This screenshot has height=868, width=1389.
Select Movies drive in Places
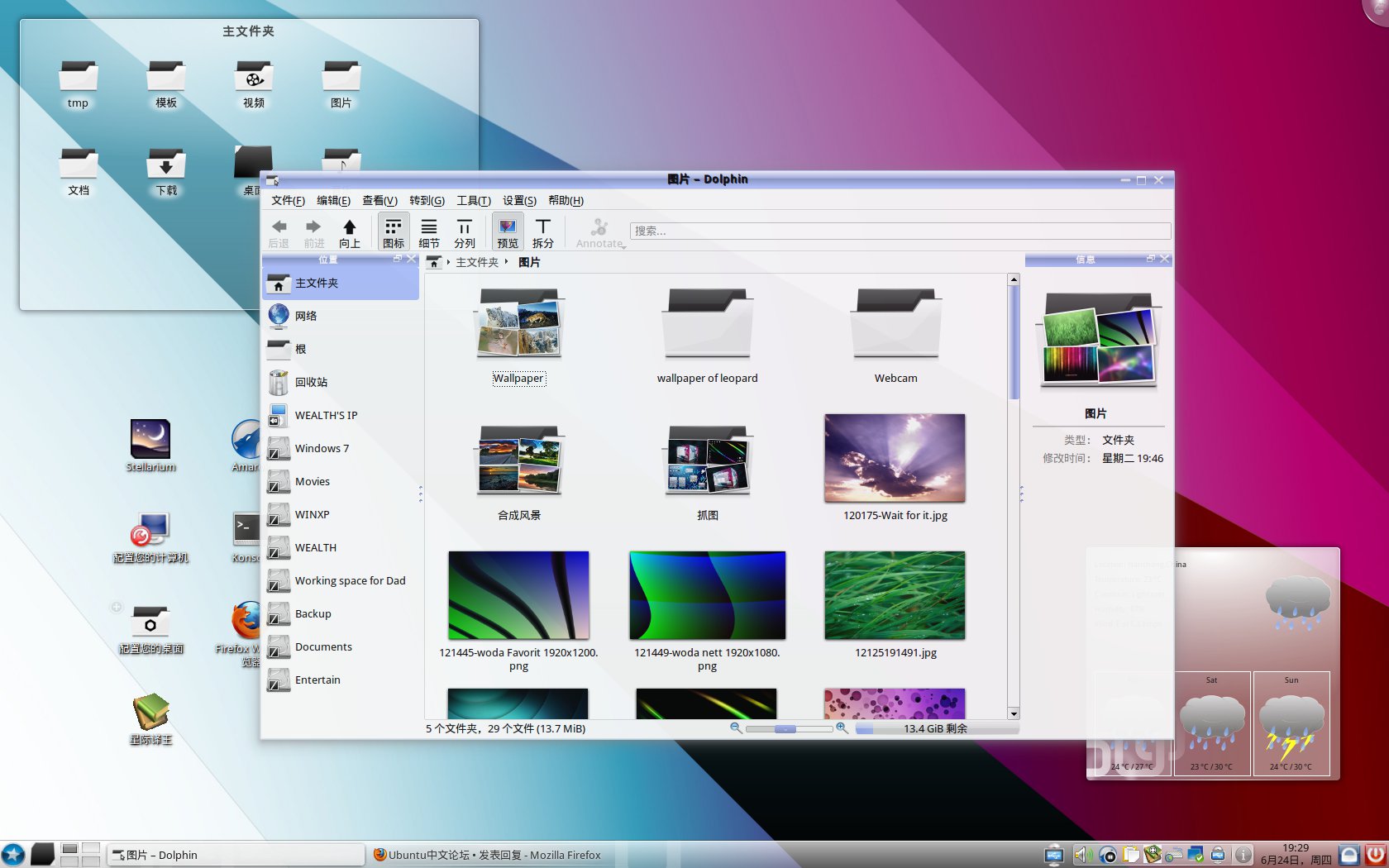click(341, 481)
